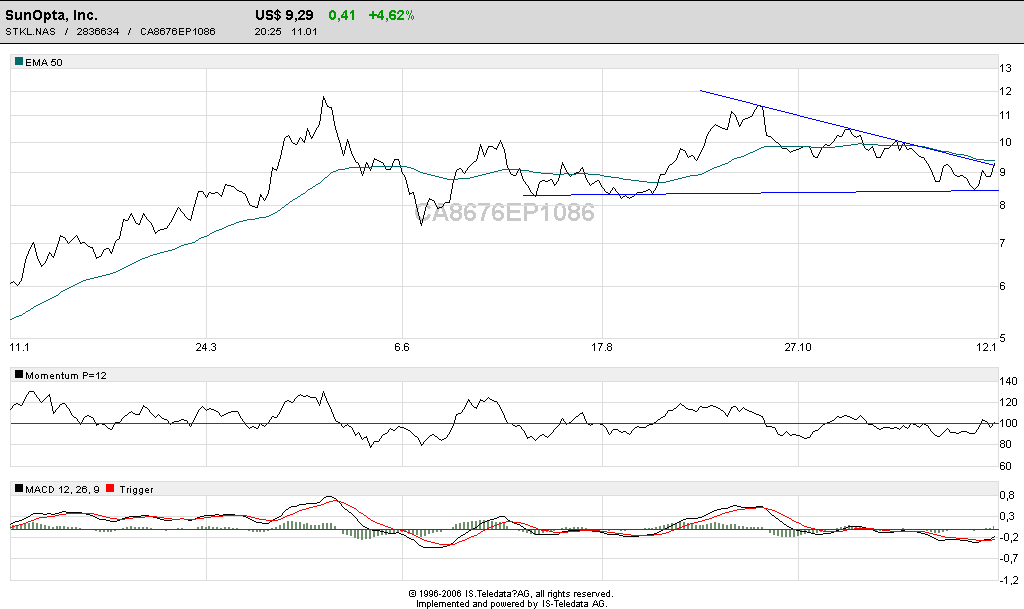The height and width of the screenshot is (609, 1024).
Task: Click the 10 price axis label
Action: [x=1005, y=142]
